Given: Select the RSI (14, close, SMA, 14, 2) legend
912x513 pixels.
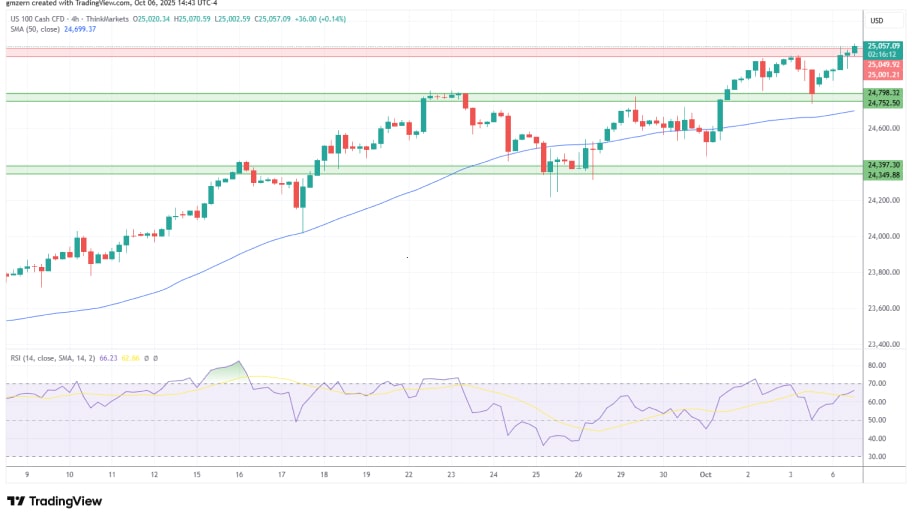Looking at the screenshot, I should pos(57,357).
